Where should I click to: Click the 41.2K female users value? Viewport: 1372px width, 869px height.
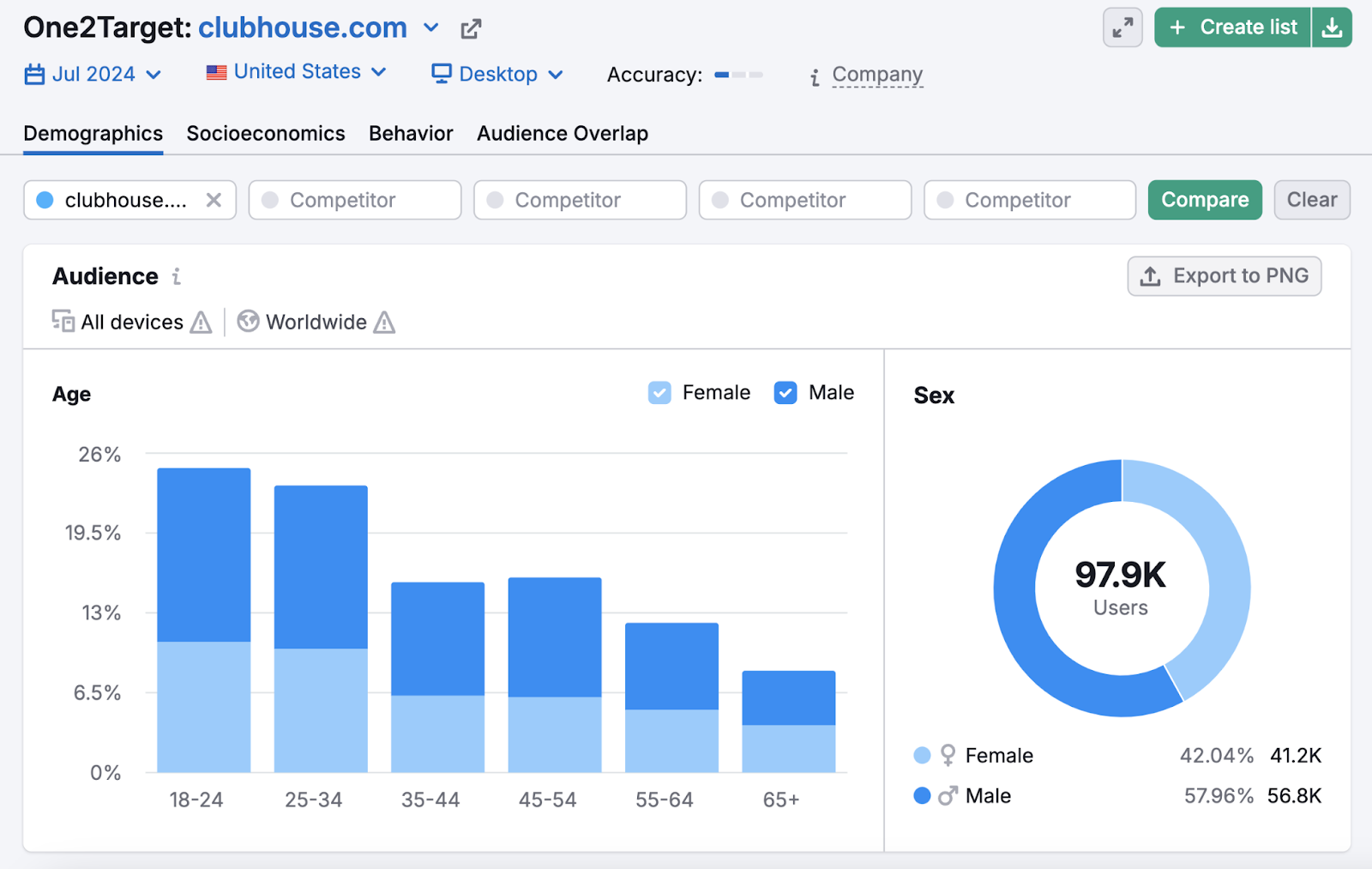point(1296,756)
